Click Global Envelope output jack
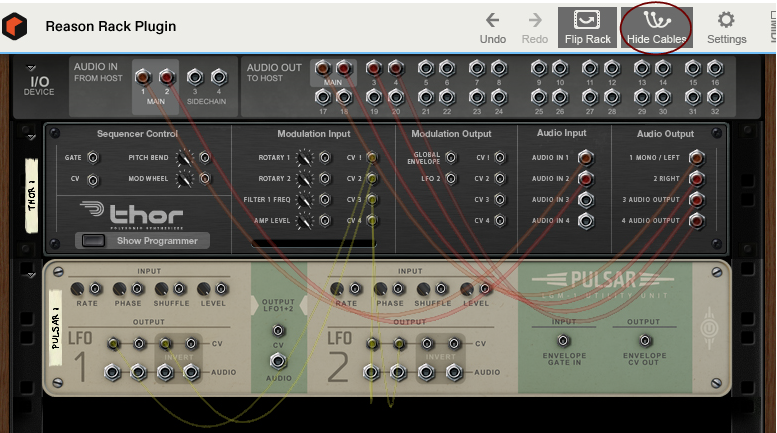 (x=450, y=158)
